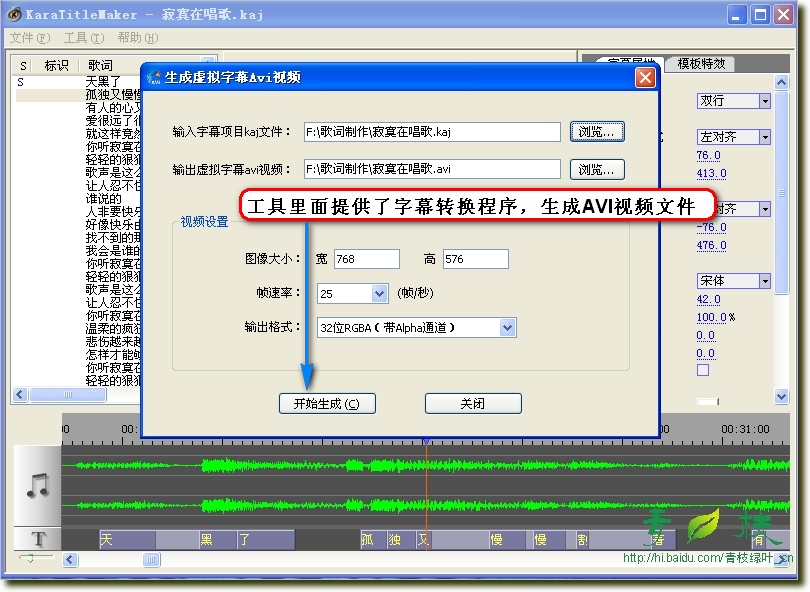Open the partially hidden 对齐 dropdown arrow

point(765,209)
